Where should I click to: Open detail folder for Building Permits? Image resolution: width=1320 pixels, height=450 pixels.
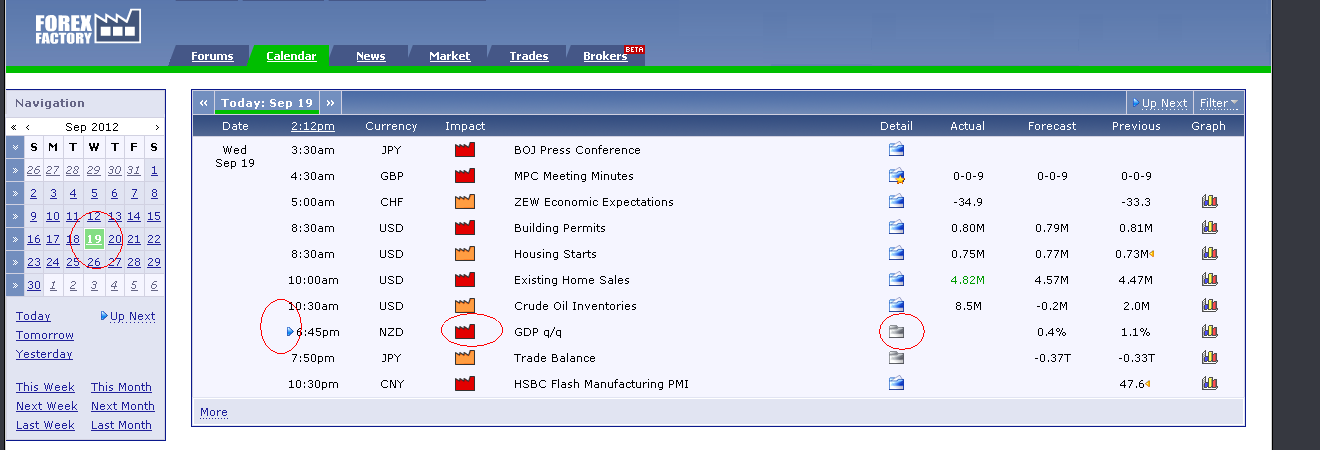[896, 228]
